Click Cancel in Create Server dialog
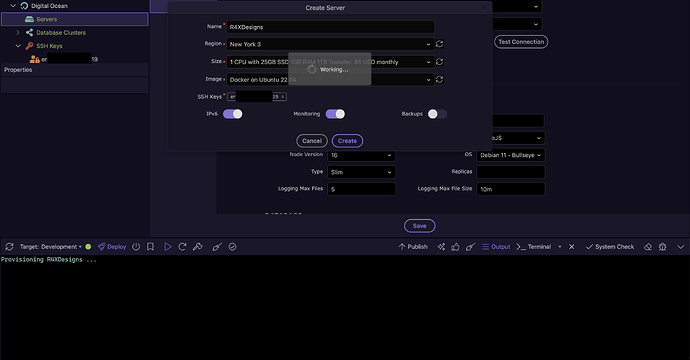 pyautogui.click(x=312, y=141)
